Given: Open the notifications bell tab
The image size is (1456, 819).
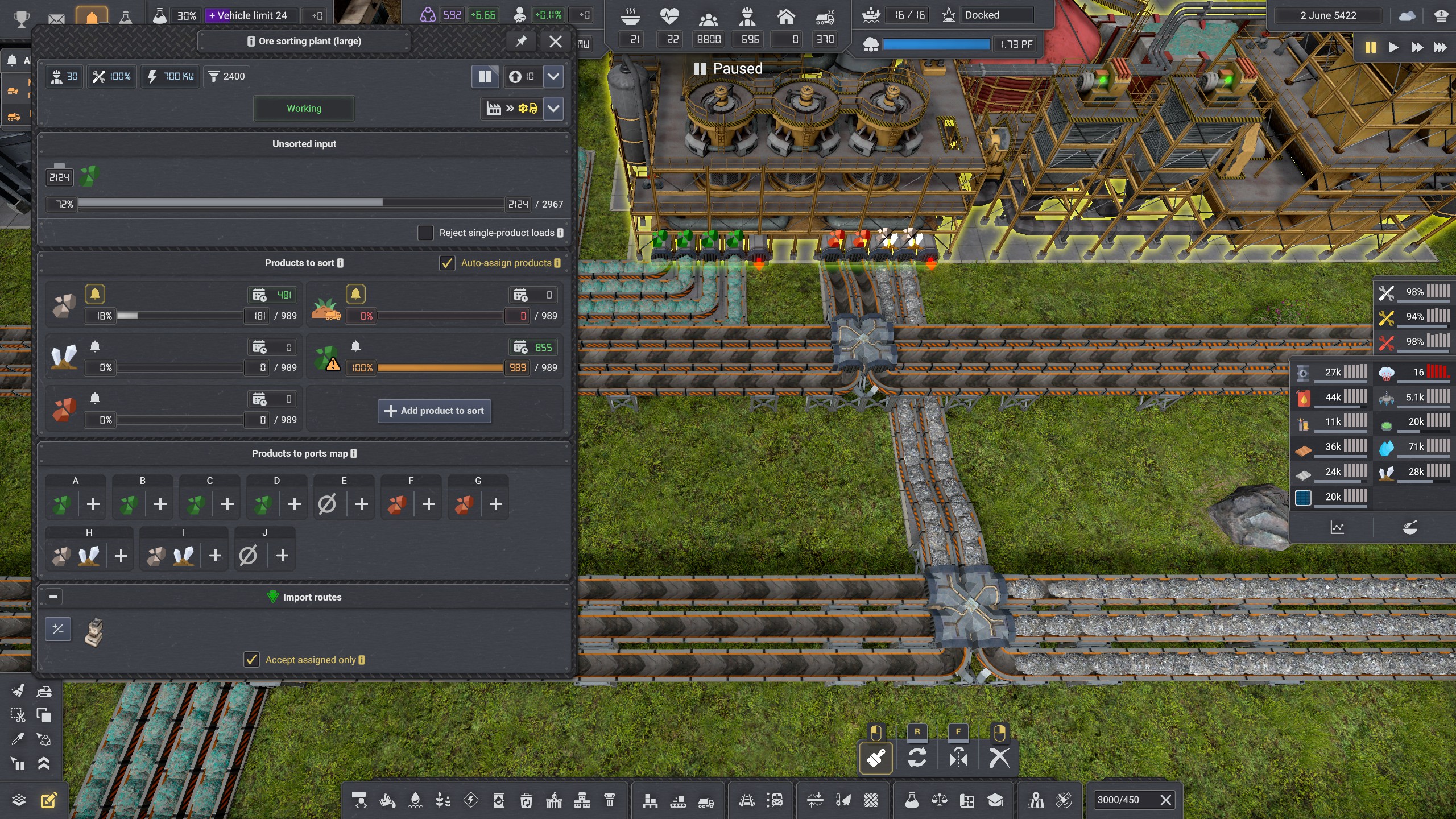Looking at the screenshot, I should [92, 17].
